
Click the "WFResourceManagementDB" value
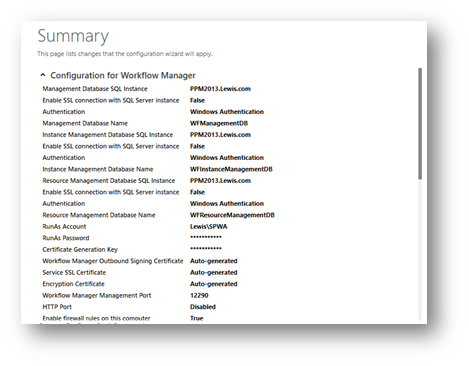pyautogui.click(x=232, y=215)
